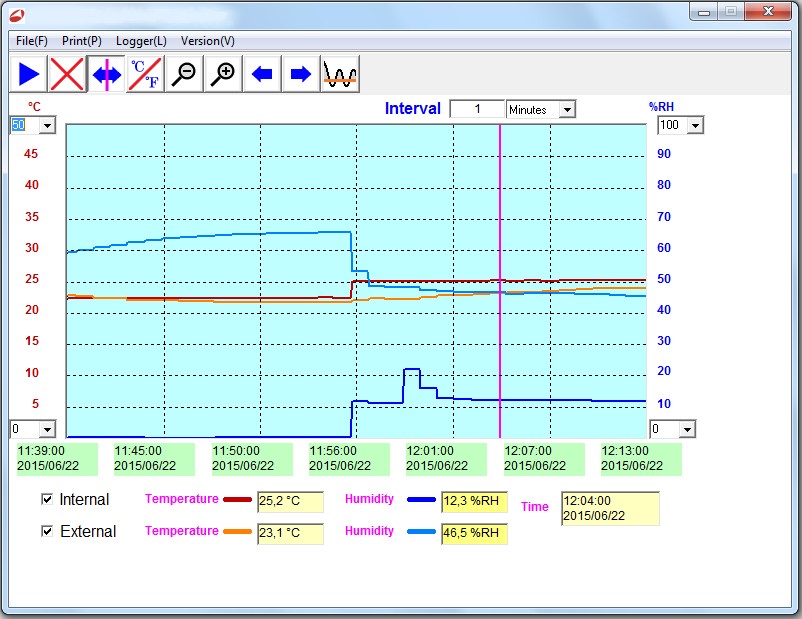This screenshot has height=619, width=802.
Task: Uncheck the Internal sensor checkbox
Action: 47,499
